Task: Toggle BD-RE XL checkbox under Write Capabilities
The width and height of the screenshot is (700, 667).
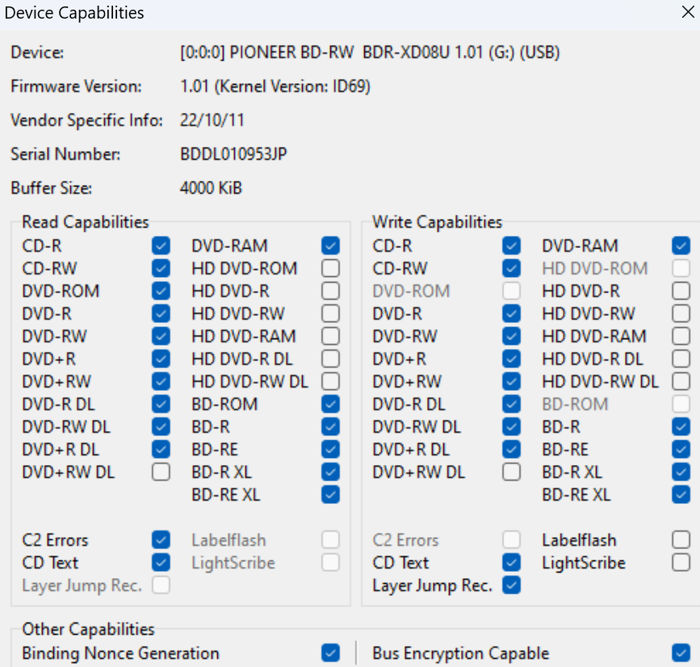Action: point(681,495)
